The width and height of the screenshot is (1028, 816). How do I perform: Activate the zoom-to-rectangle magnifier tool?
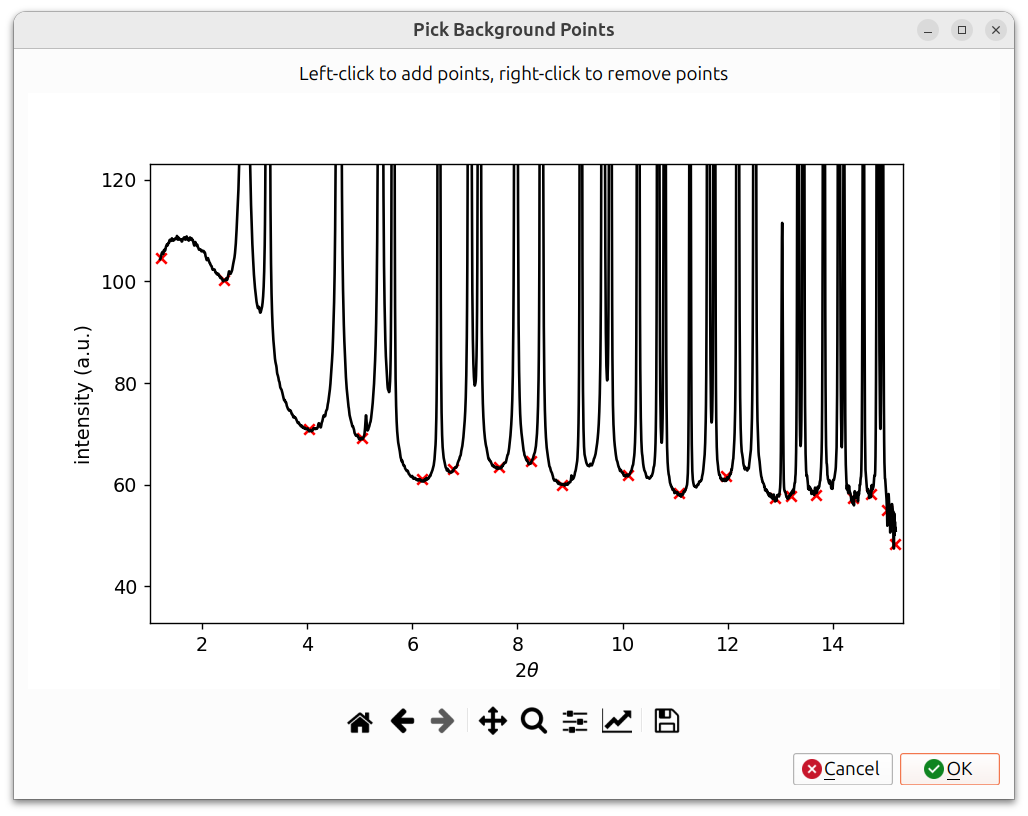tap(534, 722)
